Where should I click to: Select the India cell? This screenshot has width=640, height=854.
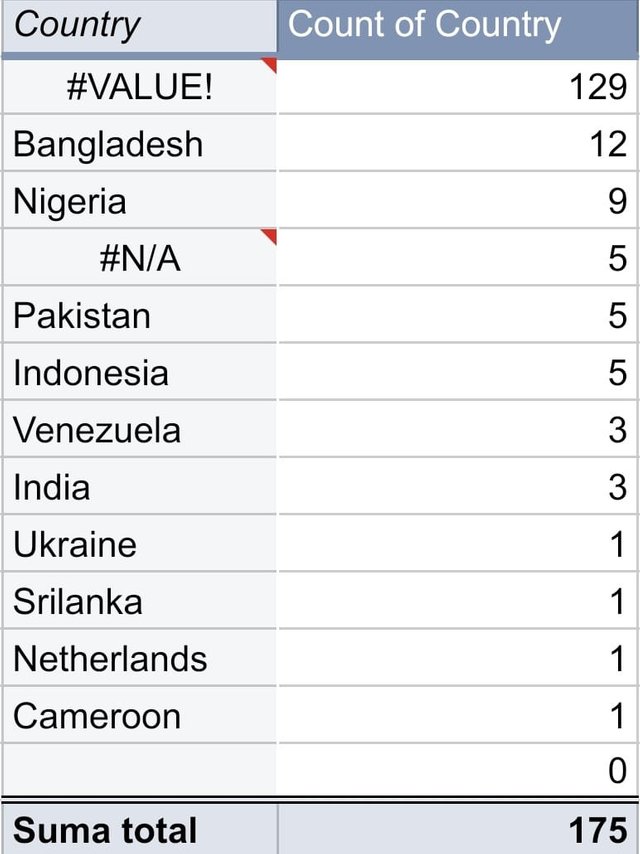139,487
